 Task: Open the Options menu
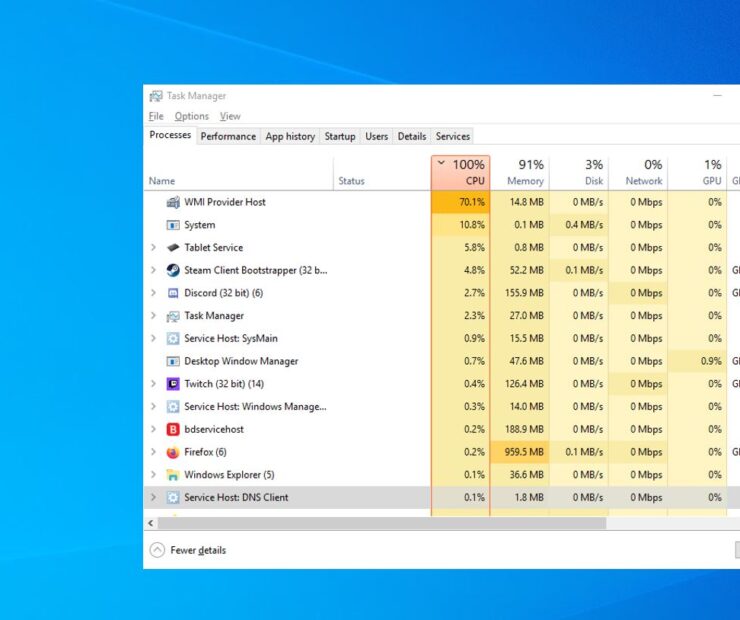coord(192,116)
